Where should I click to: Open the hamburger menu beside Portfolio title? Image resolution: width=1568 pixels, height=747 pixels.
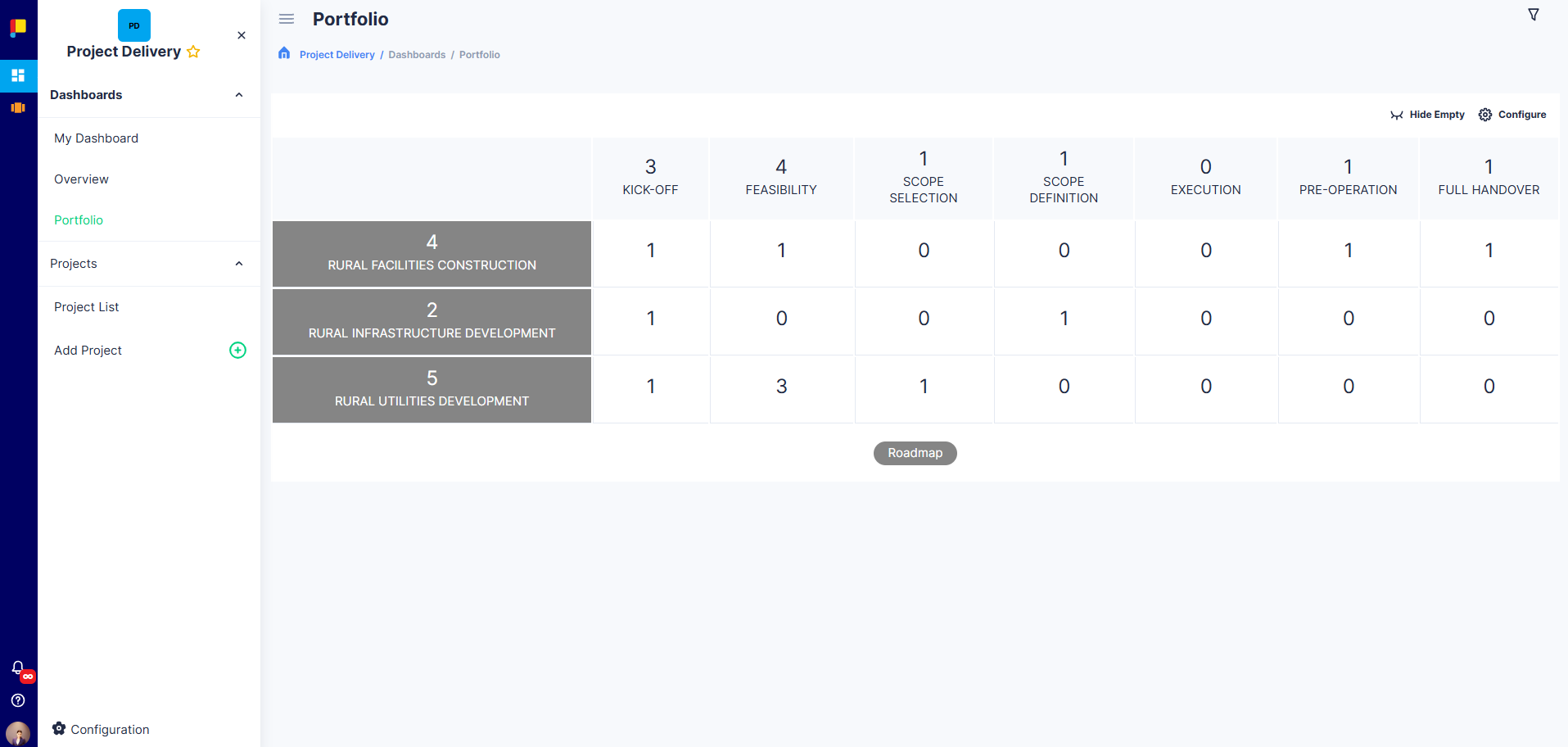[x=286, y=18]
